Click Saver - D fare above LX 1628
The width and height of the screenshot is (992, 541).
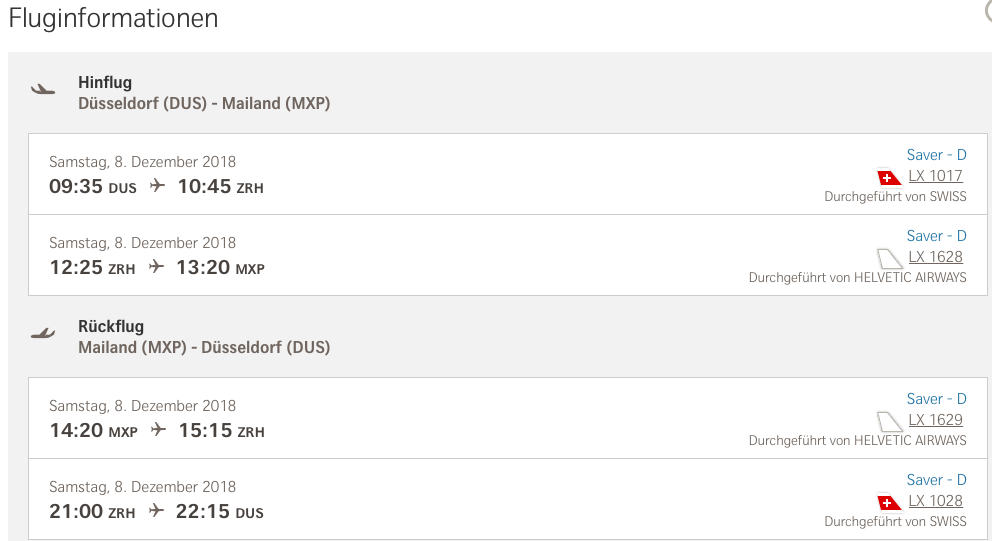coord(936,236)
